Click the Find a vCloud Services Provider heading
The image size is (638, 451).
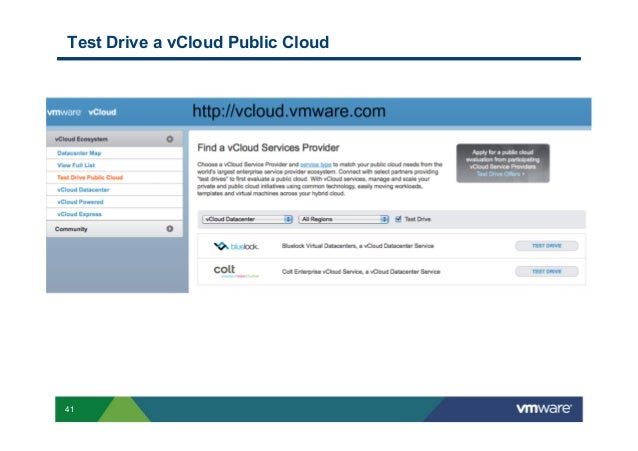pos(268,148)
